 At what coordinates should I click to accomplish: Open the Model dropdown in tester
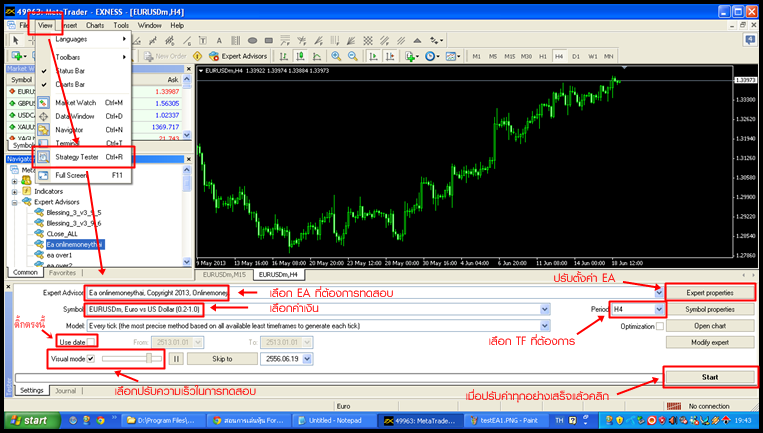pyautogui.click(x=545, y=326)
